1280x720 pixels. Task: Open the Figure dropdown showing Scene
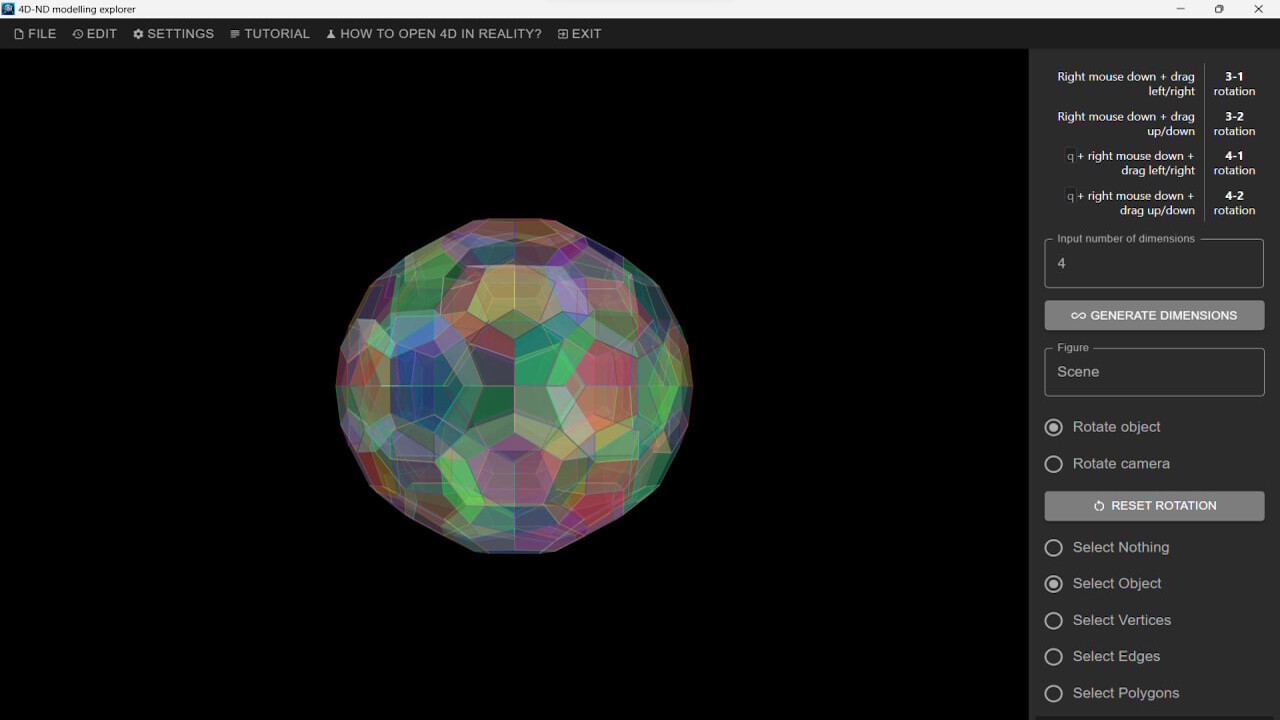pyautogui.click(x=1154, y=371)
